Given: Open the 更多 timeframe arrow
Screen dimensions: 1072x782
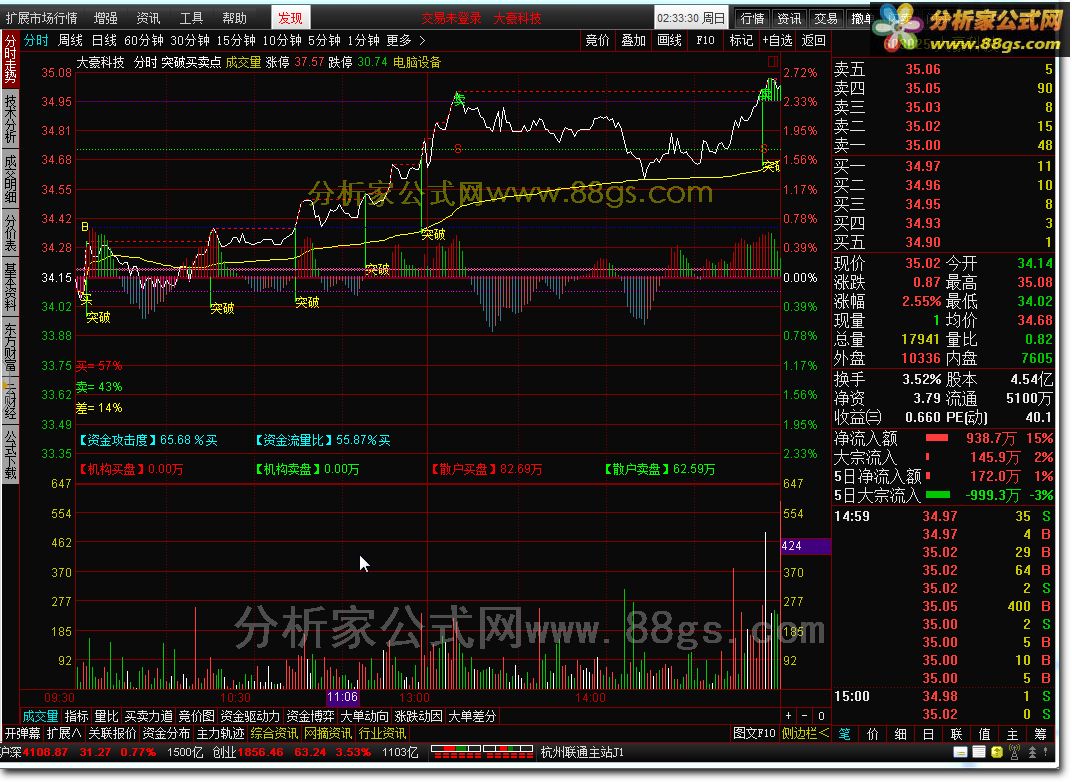Looking at the screenshot, I should coord(422,40).
